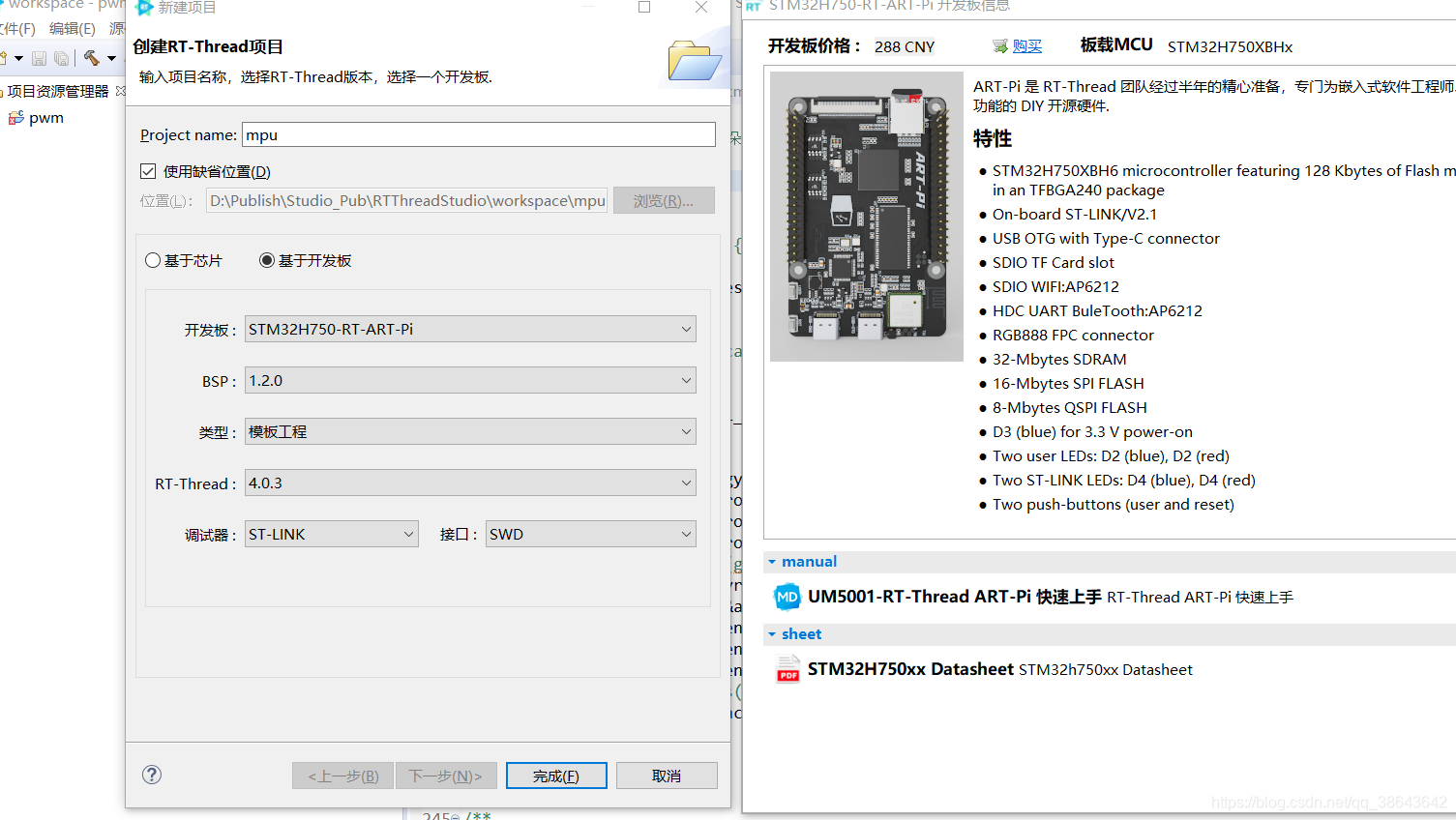Open the 接口 dropdown SWD
1456x820 pixels.
pyautogui.click(x=591, y=534)
